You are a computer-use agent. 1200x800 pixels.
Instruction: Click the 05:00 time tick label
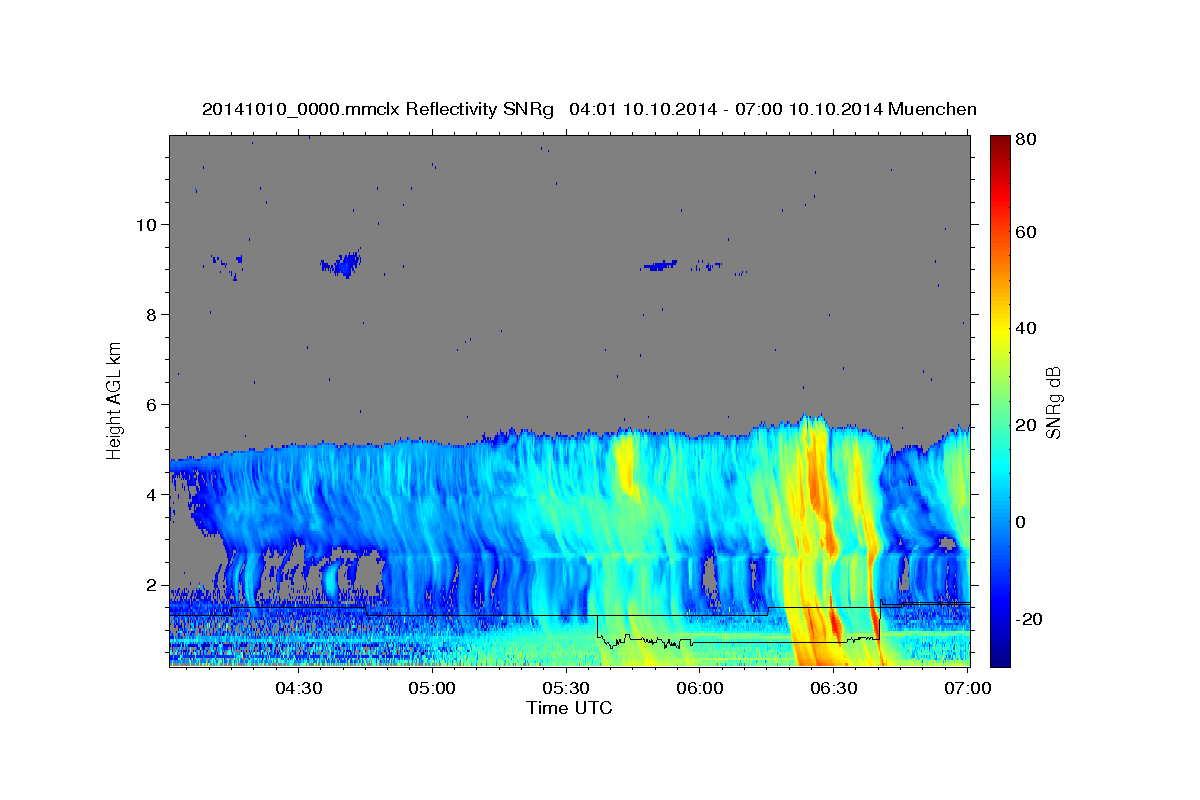[432, 689]
